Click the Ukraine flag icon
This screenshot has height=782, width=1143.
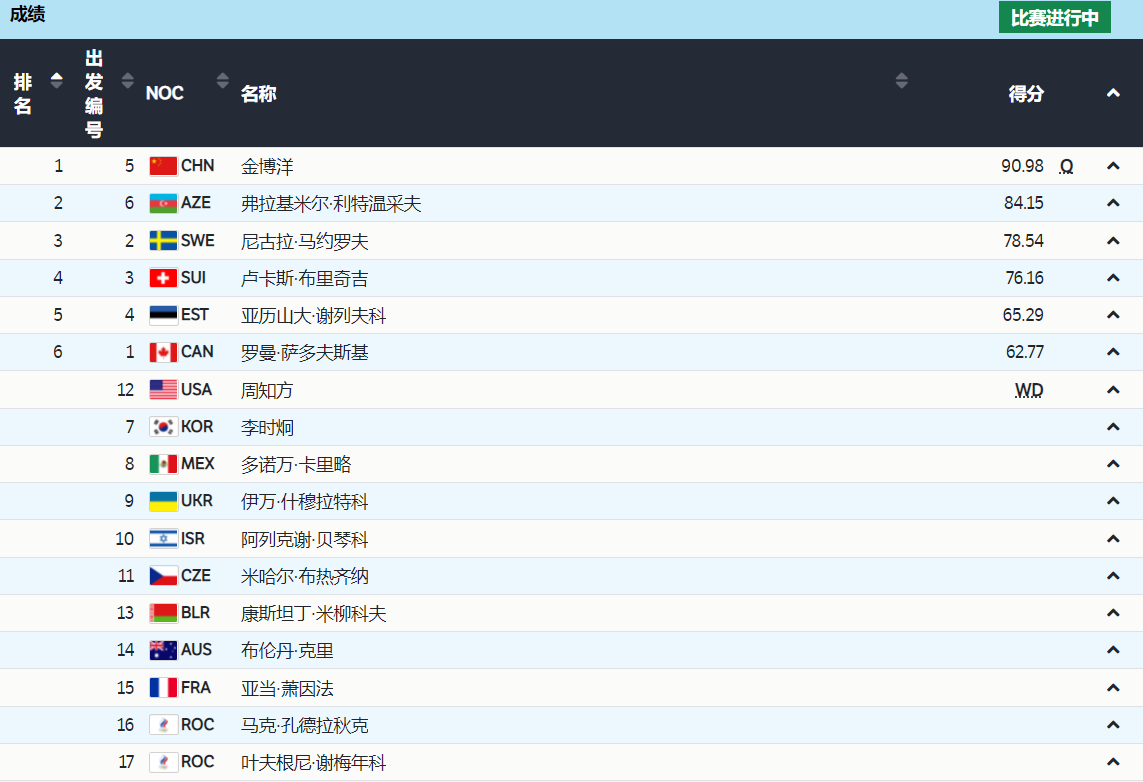pos(163,501)
